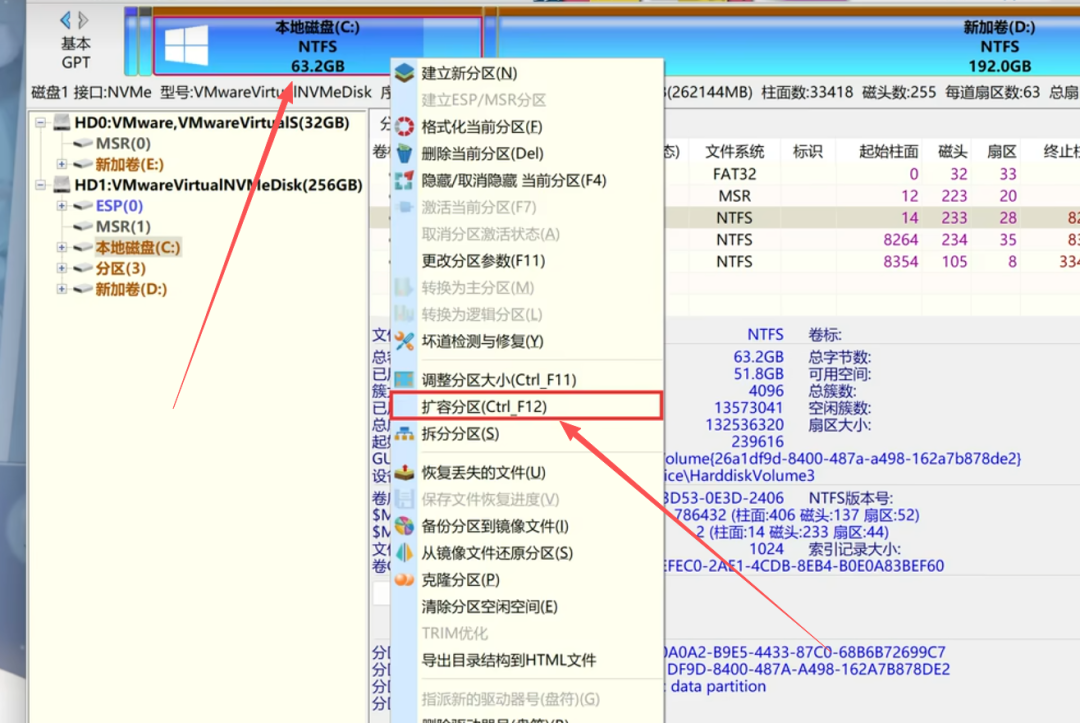Click the Delete Current Partition (删除当前分区) trash icon
The width and height of the screenshot is (1080, 723).
coord(404,154)
